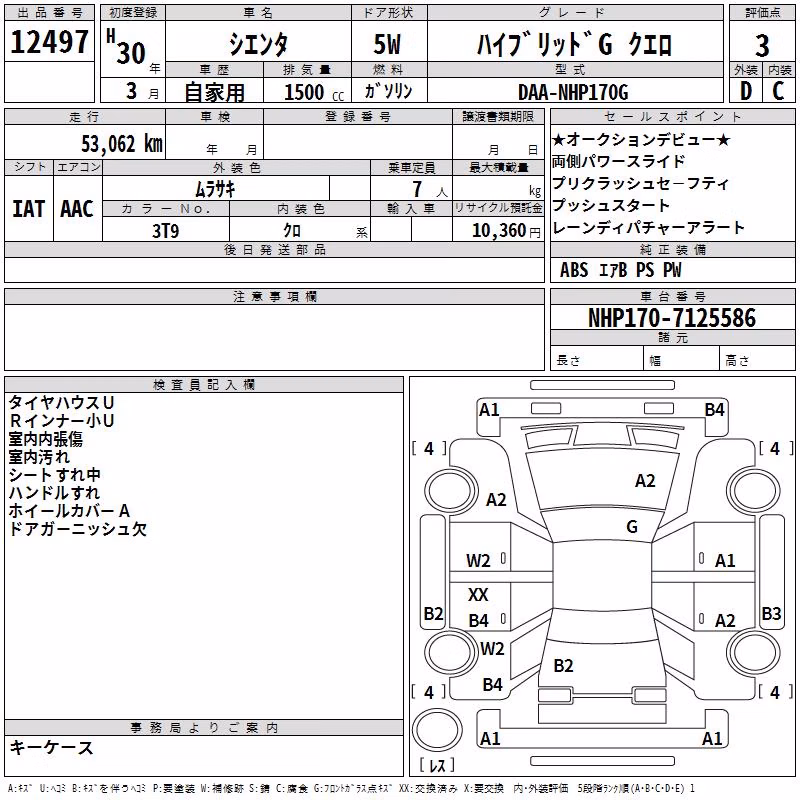The image size is (800, 800).
Task: Click the note シートすれ中
Action: click(55, 475)
